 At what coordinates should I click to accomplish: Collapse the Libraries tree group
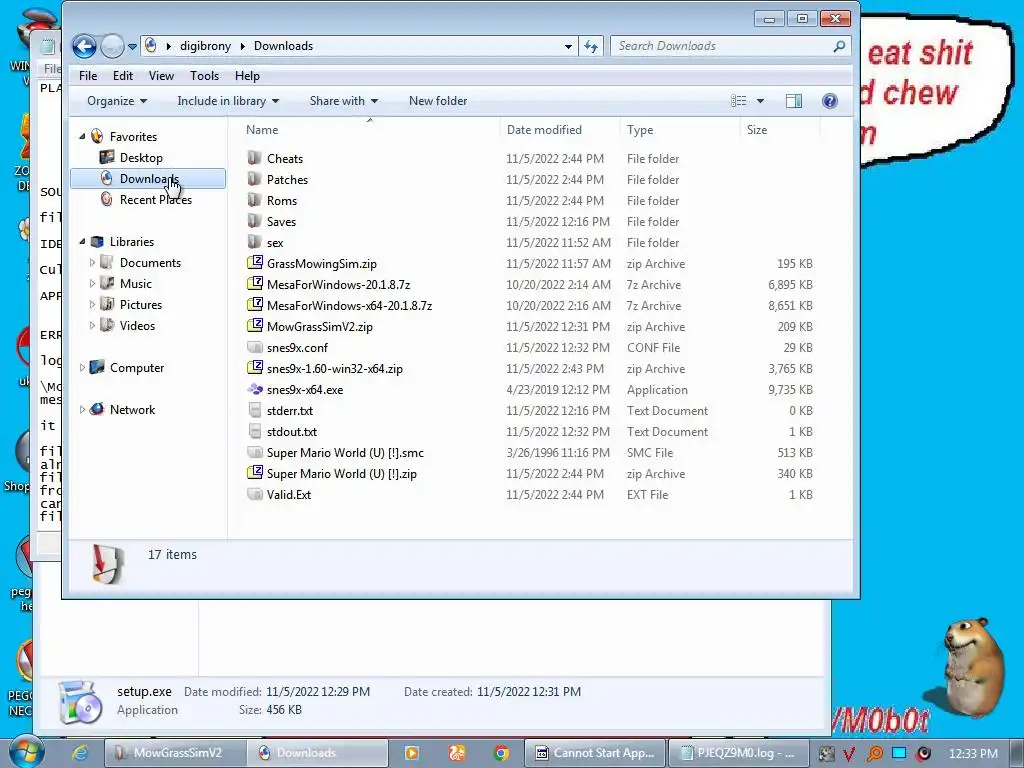82,242
